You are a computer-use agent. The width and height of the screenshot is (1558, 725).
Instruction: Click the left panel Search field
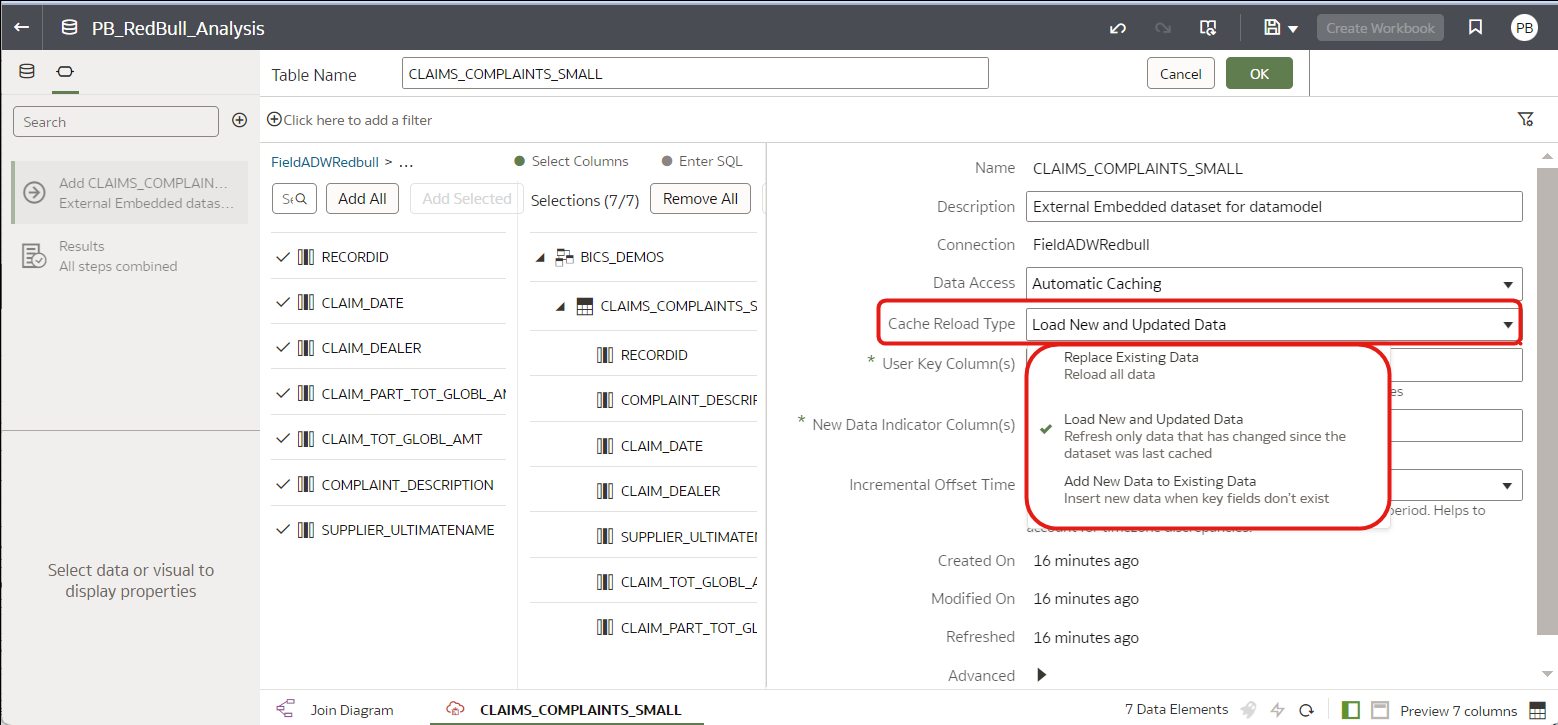pos(115,122)
